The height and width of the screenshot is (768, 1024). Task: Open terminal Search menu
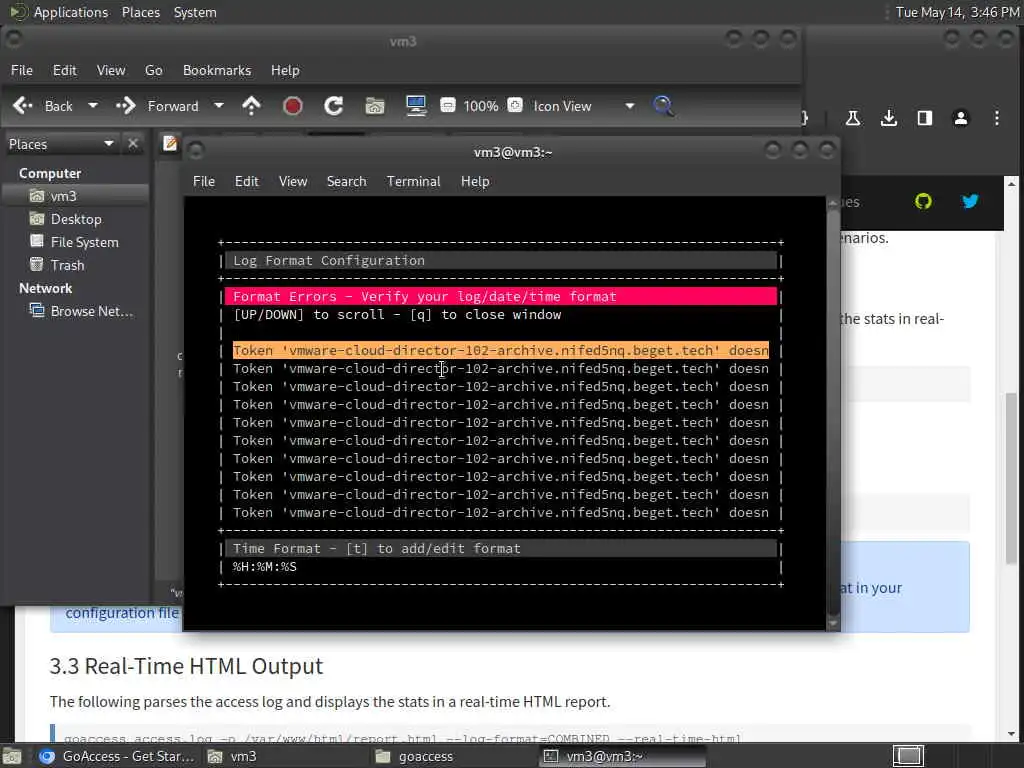[347, 182]
